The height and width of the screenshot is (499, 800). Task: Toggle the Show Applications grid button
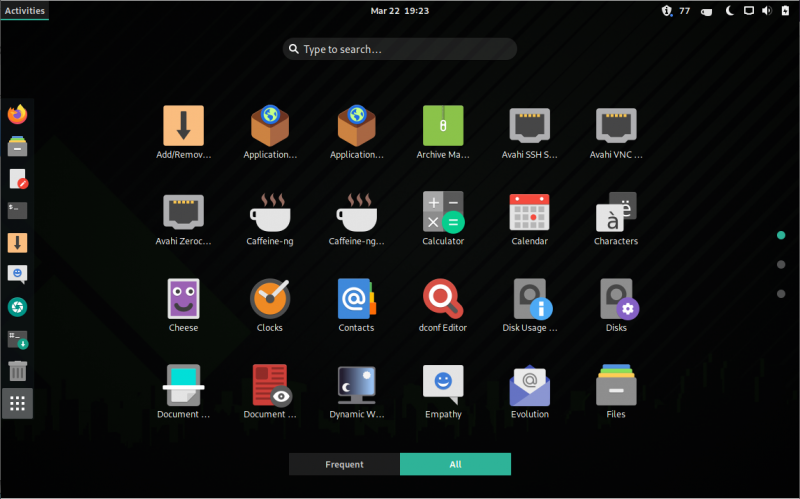click(17, 404)
